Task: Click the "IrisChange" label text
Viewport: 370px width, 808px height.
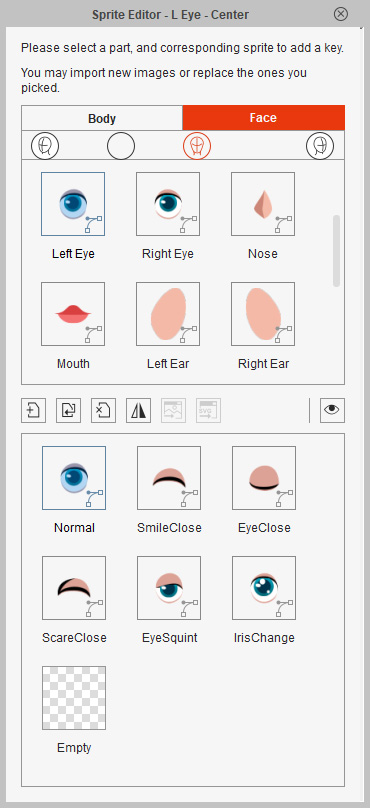Action: [264, 638]
